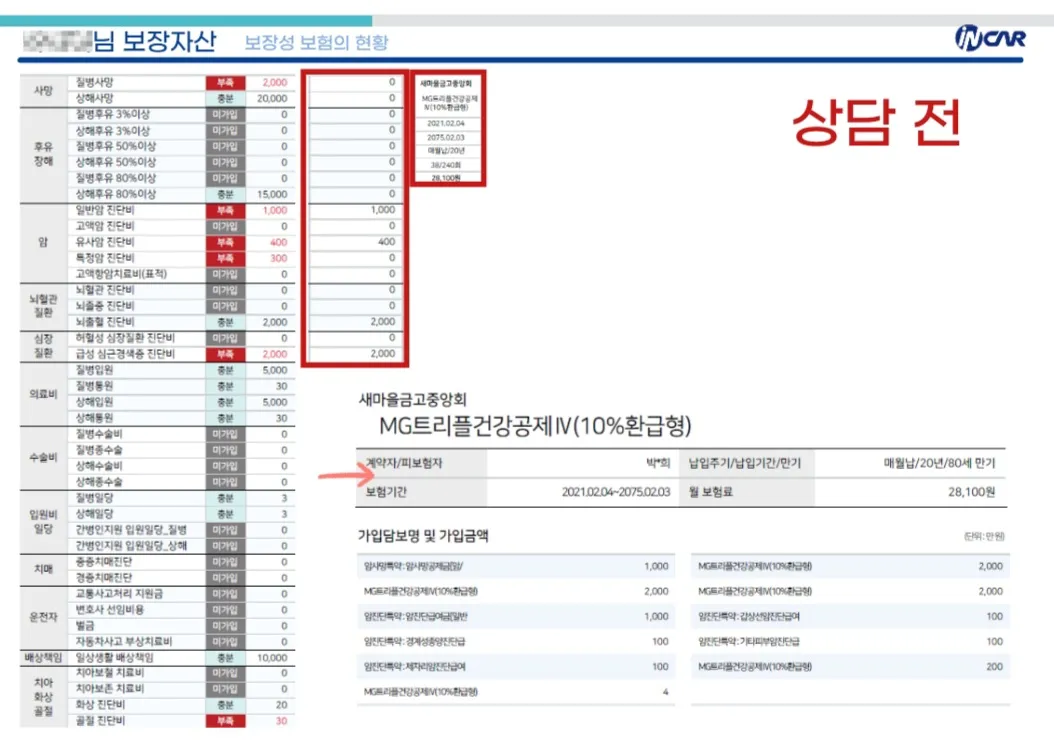Click the monthly premium '28,100원' in the detail table

pyautogui.click(x=971, y=492)
